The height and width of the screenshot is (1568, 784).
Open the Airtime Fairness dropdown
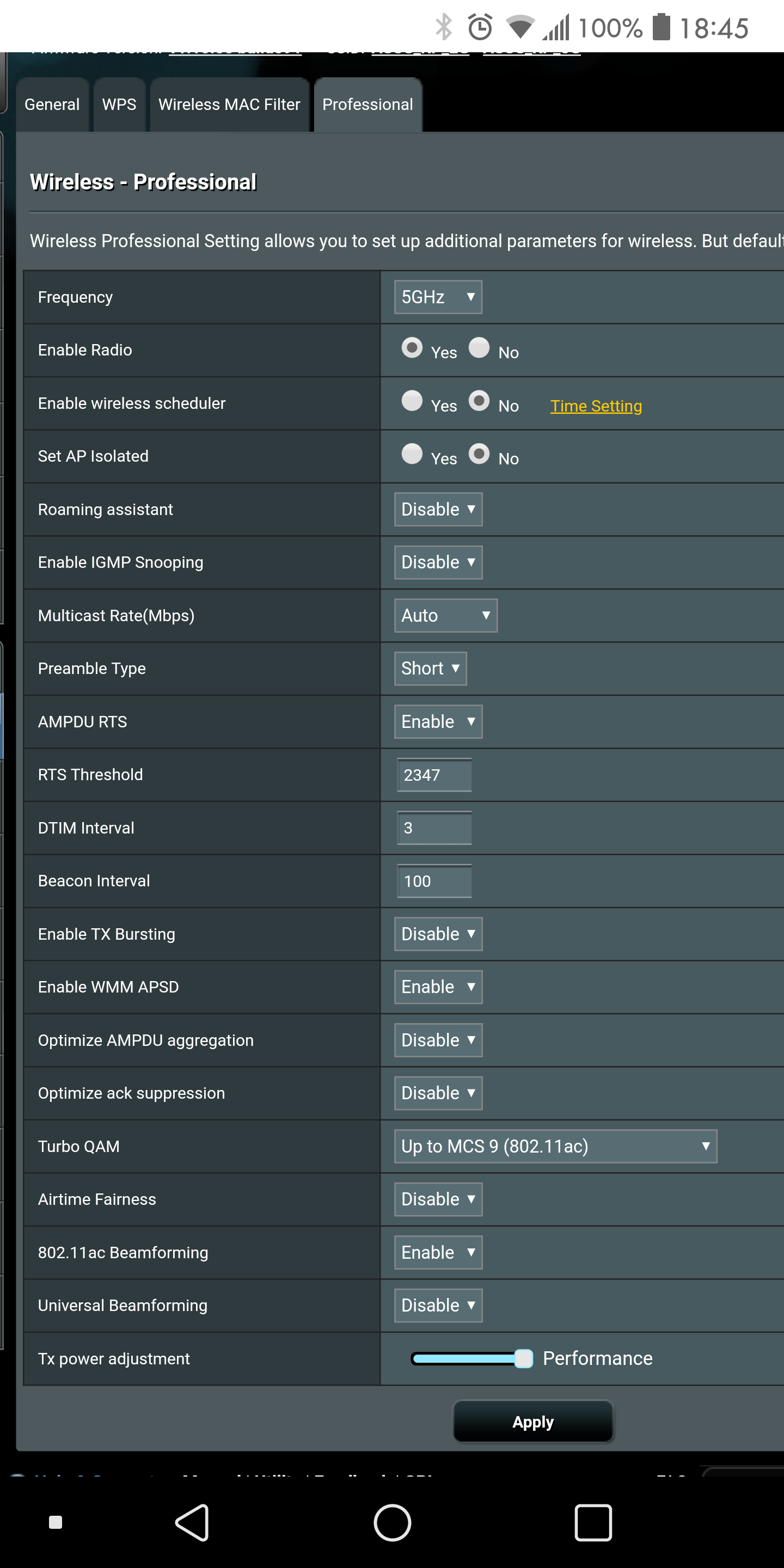tap(438, 1199)
